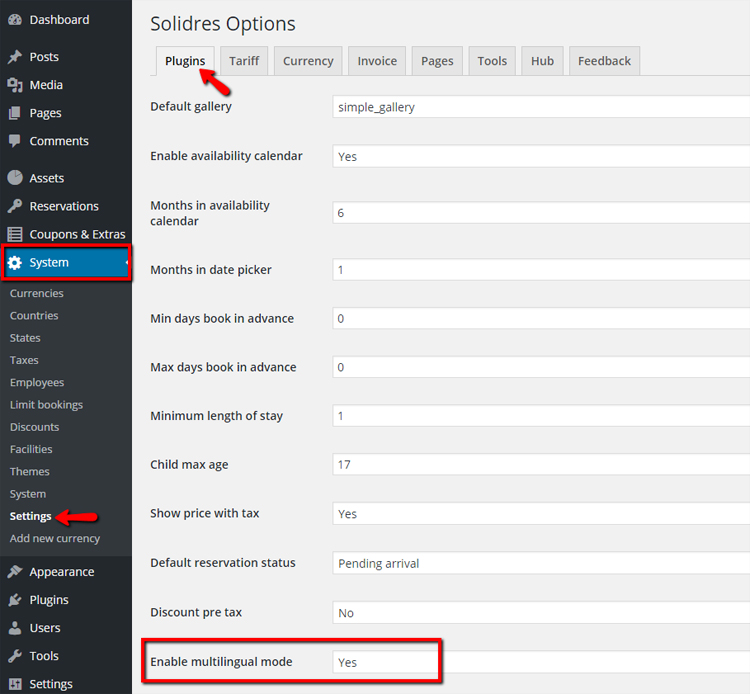
Task: Click Months in availability calendar field
Action: (541, 212)
